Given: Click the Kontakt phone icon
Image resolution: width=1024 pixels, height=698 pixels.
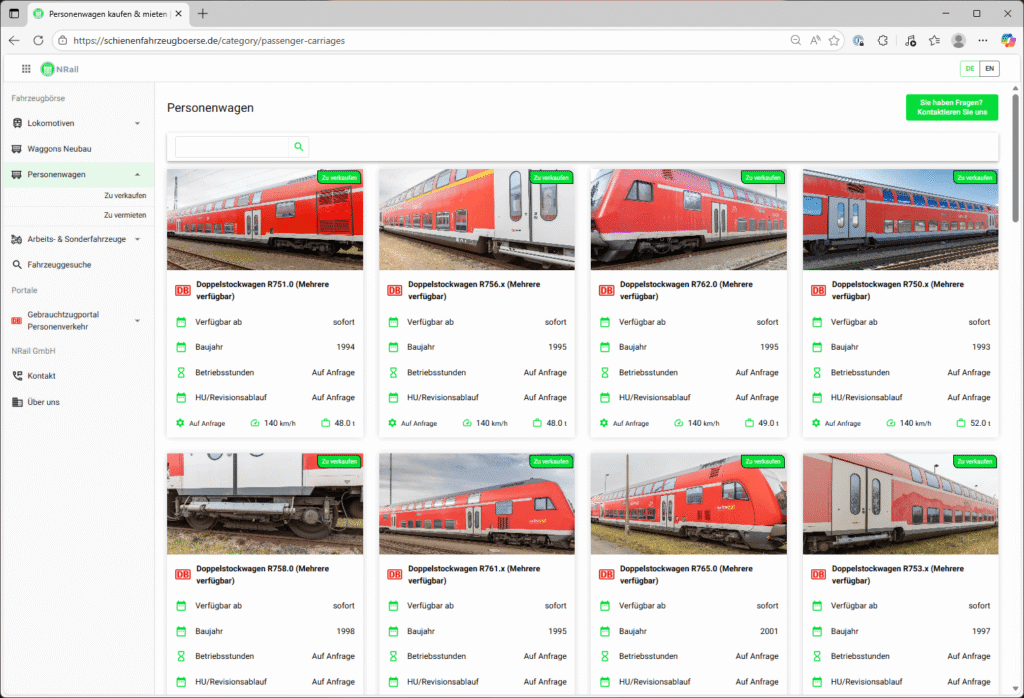Looking at the screenshot, I should point(17,376).
